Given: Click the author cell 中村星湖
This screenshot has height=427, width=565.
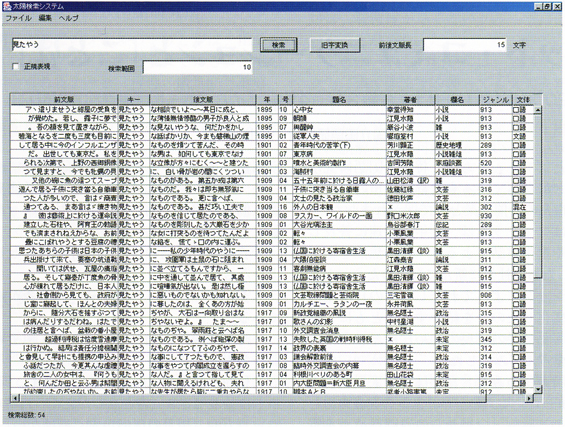Looking at the screenshot, I should [410, 322].
